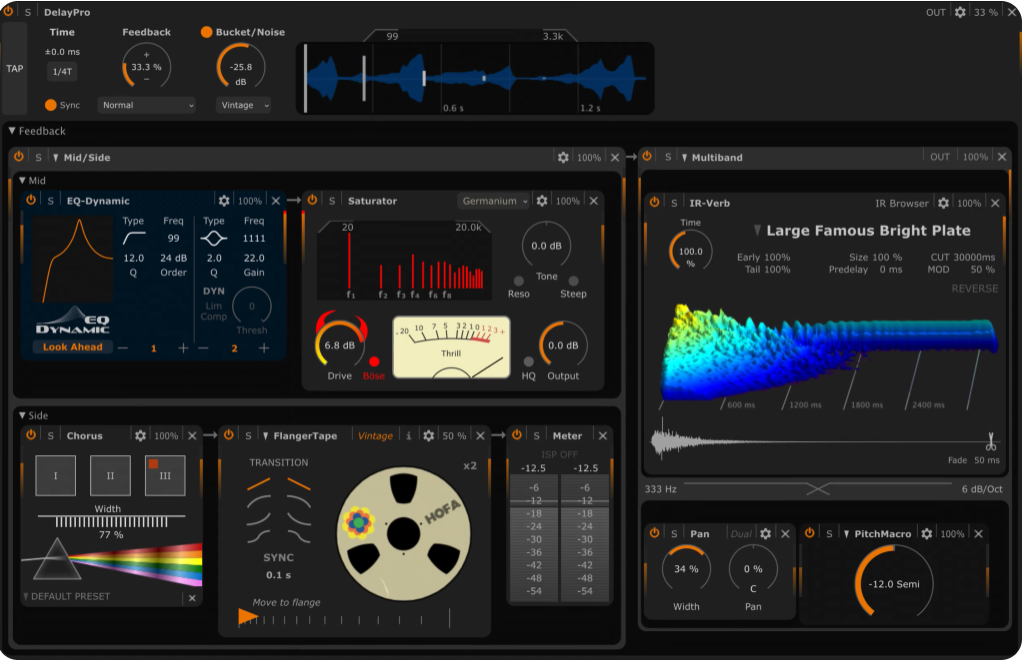Viewport: 1022px width, 662px height.
Task: Open the FlangerTape info icon
Action: pos(409,435)
